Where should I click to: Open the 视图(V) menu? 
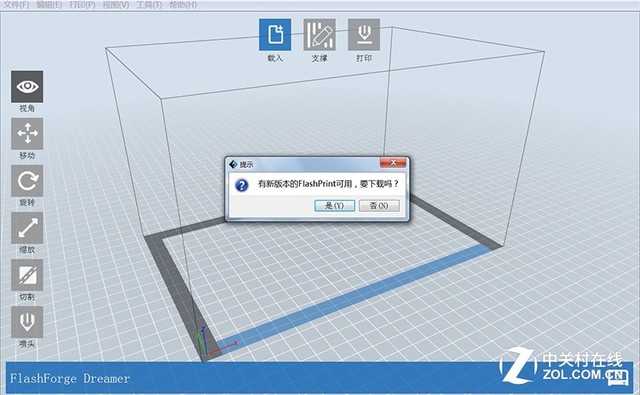click(116, 5)
